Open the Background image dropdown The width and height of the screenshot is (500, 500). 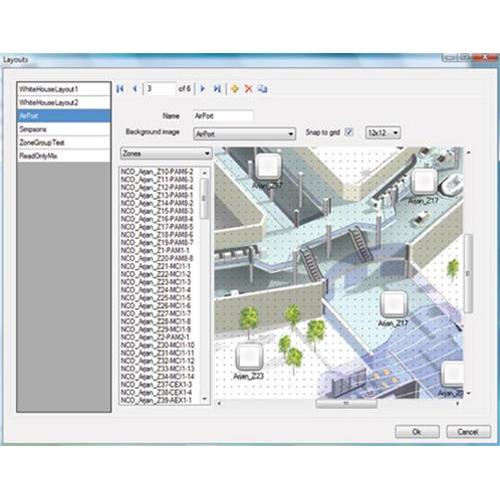tap(244, 134)
